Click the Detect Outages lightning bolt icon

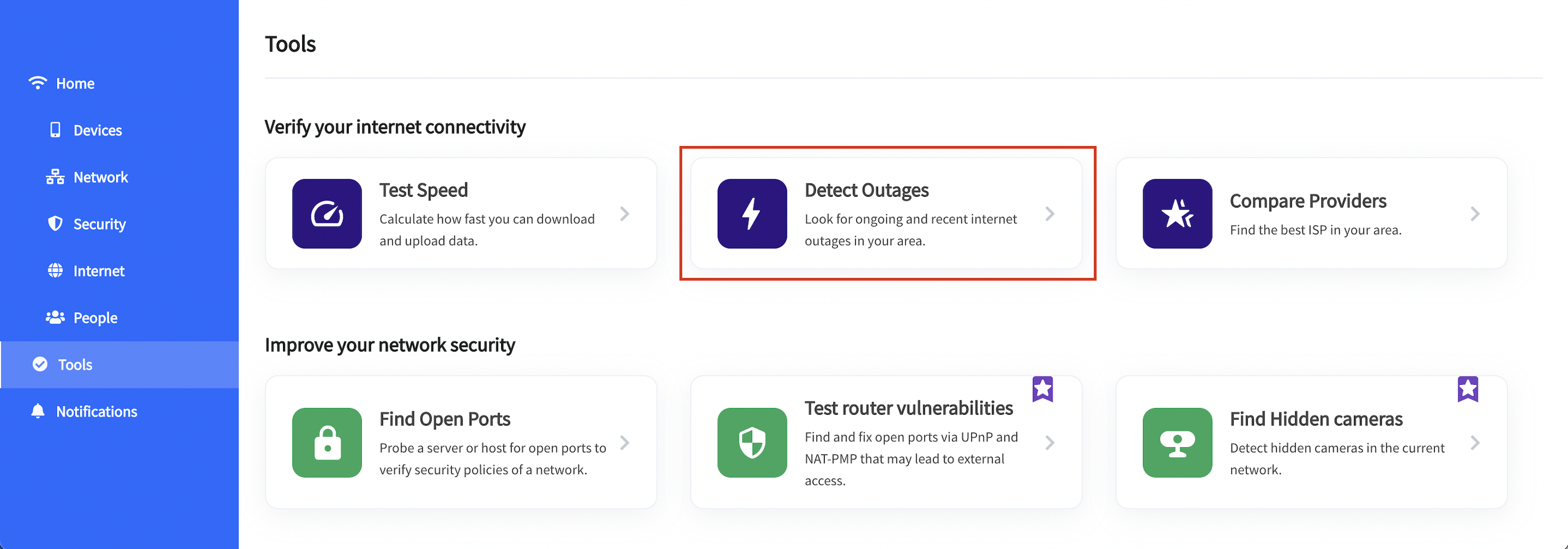coord(752,214)
